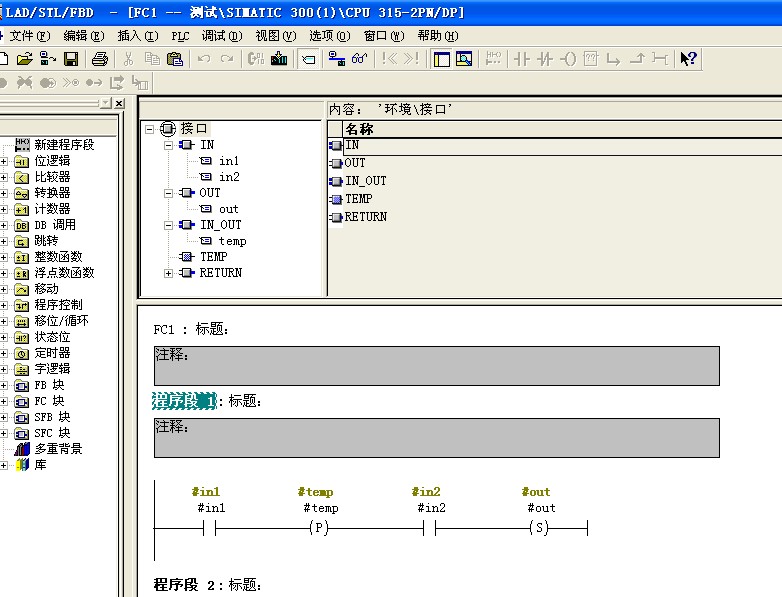This screenshot has width=782, height=597.
Task: Select the #out set coil in network
Action: click(539, 528)
